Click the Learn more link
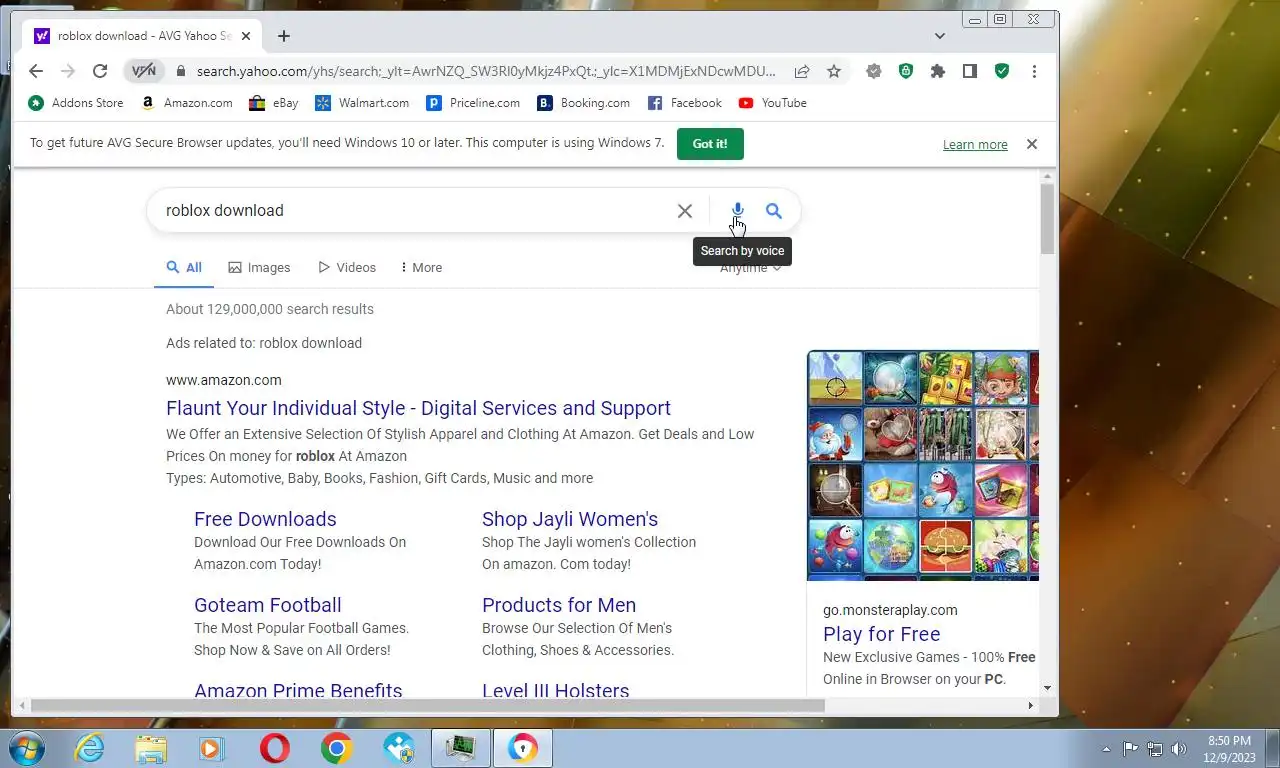The width and height of the screenshot is (1280, 768). [x=975, y=144]
